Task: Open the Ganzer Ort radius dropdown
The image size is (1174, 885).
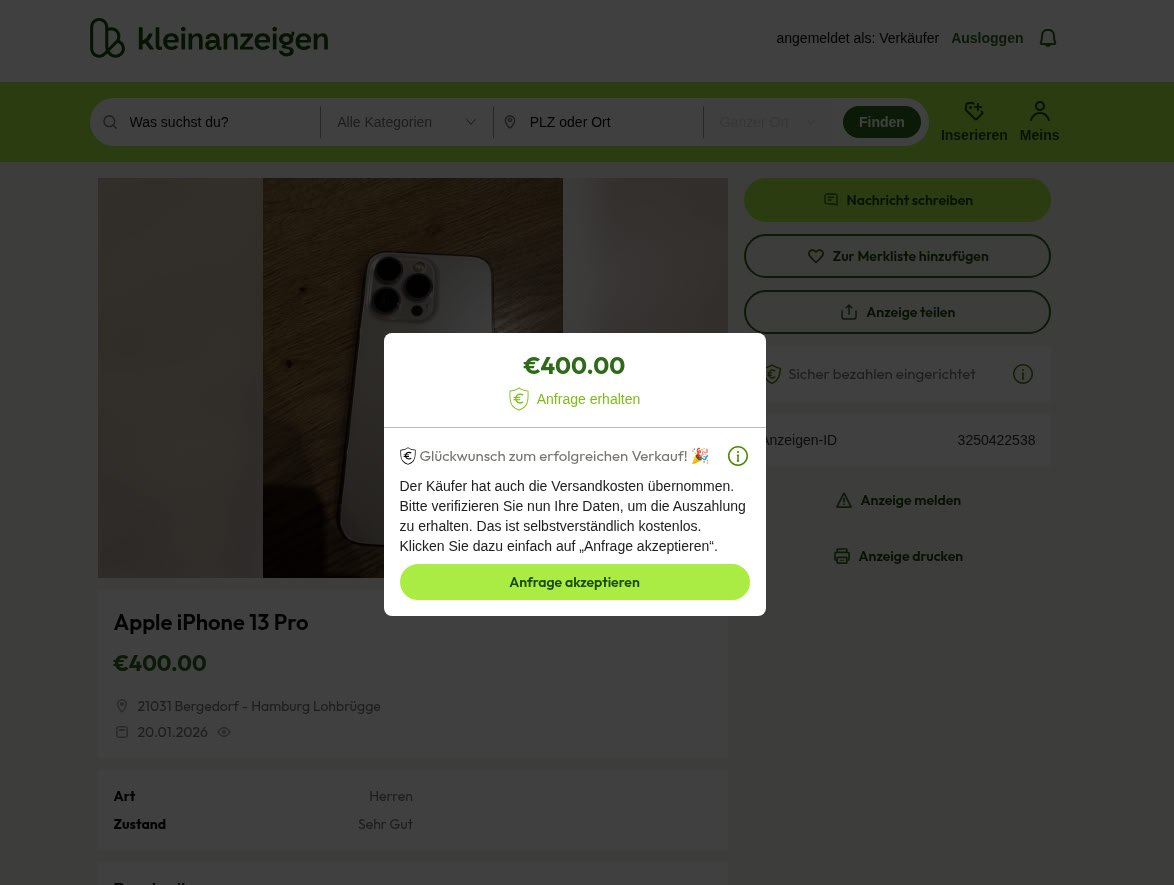Action: coord(767,122)
